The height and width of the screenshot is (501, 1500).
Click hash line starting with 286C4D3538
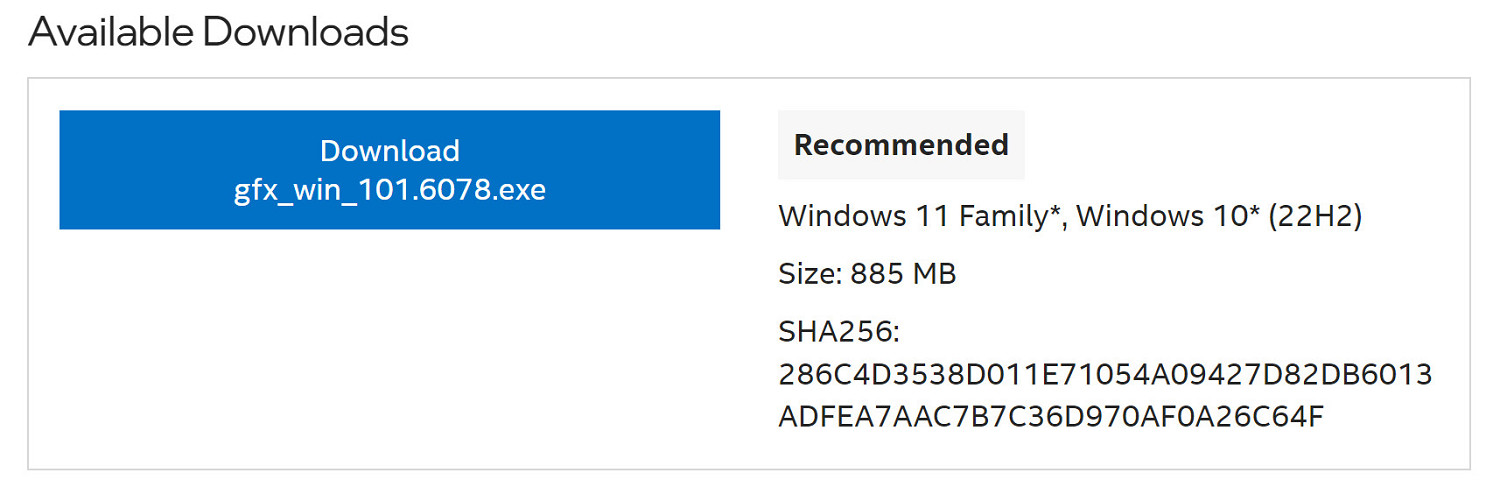point(1104,375)
